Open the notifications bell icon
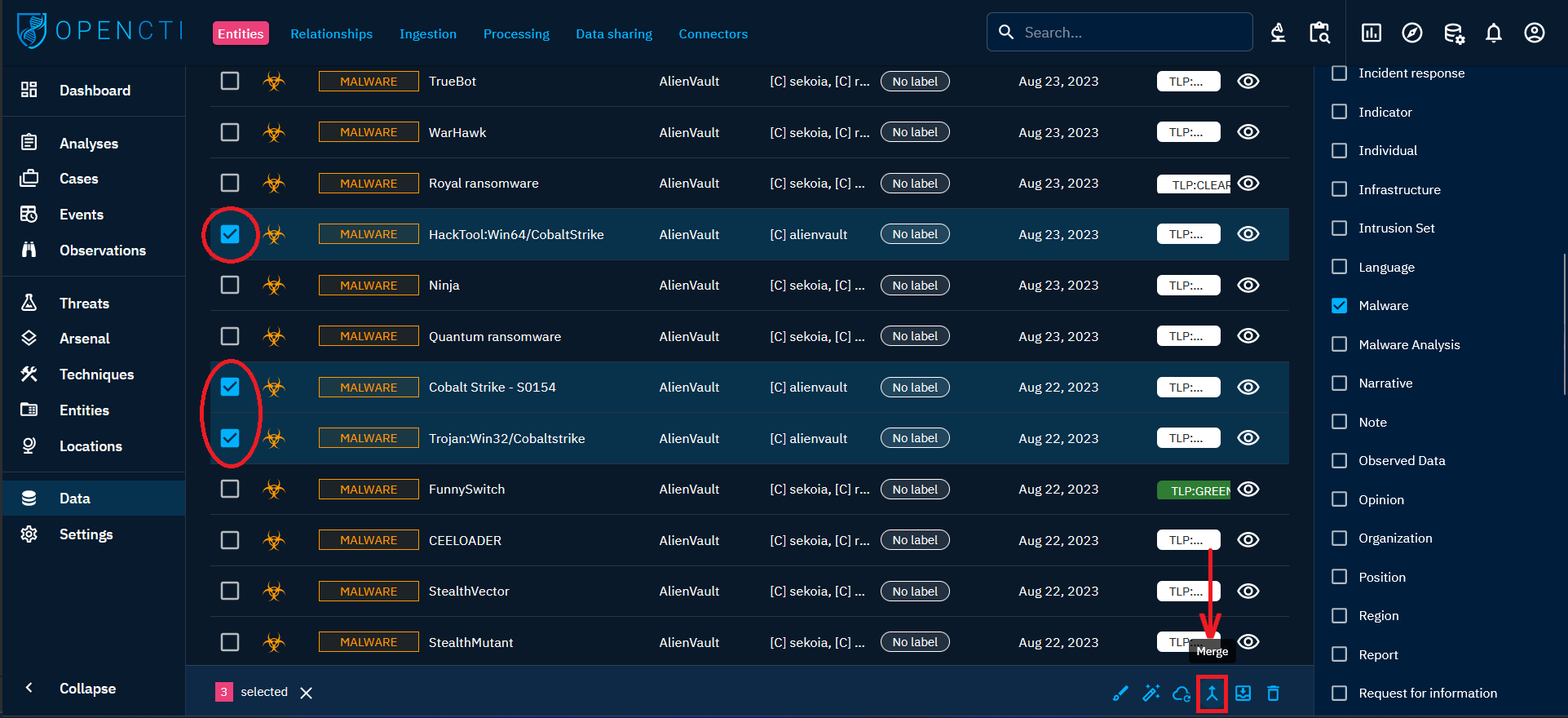Image resolution: width=1568 pixels, height=718 pixels. click(x=1493, y=33)
